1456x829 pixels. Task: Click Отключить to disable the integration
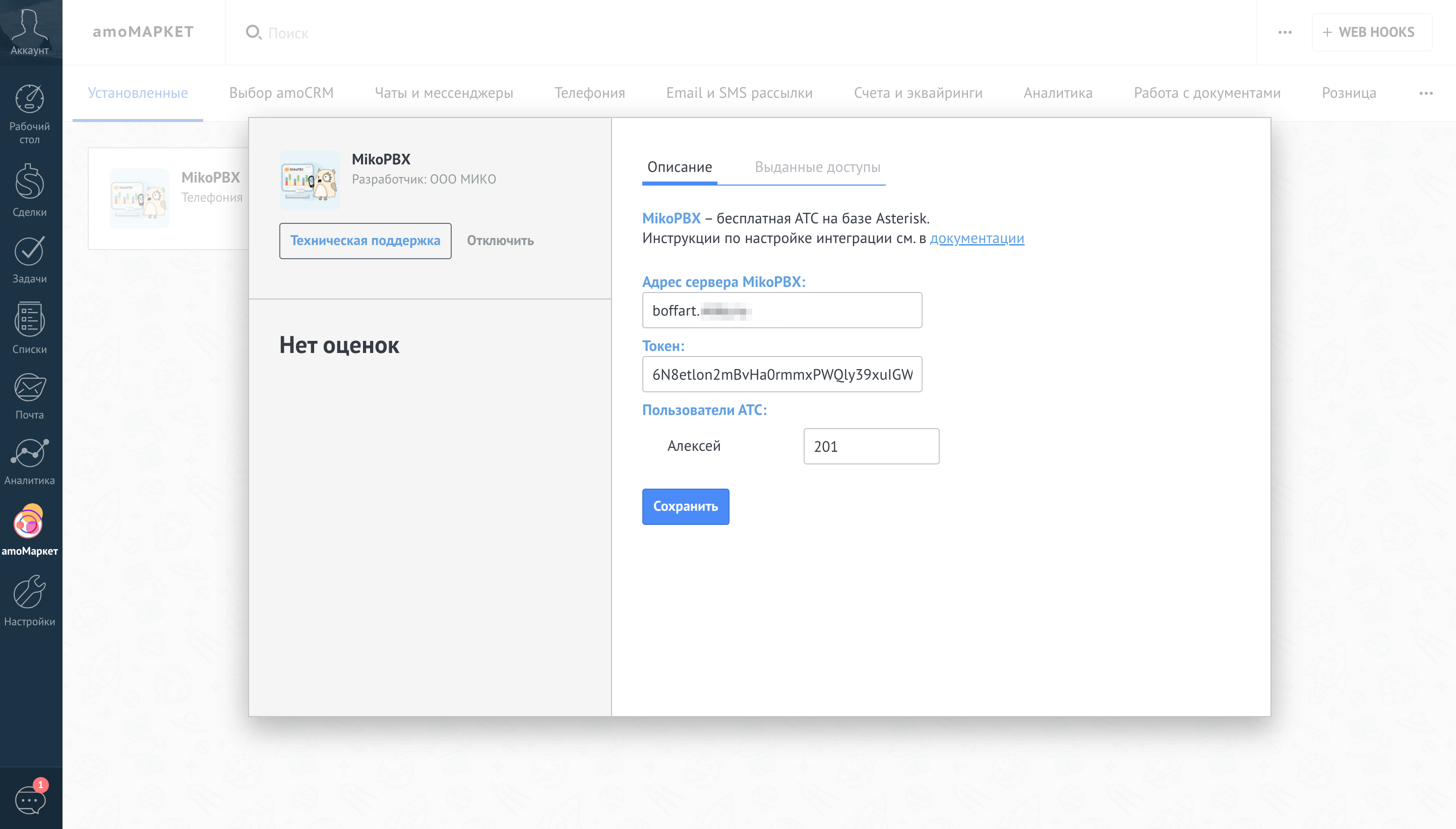(x=500, y=241)
